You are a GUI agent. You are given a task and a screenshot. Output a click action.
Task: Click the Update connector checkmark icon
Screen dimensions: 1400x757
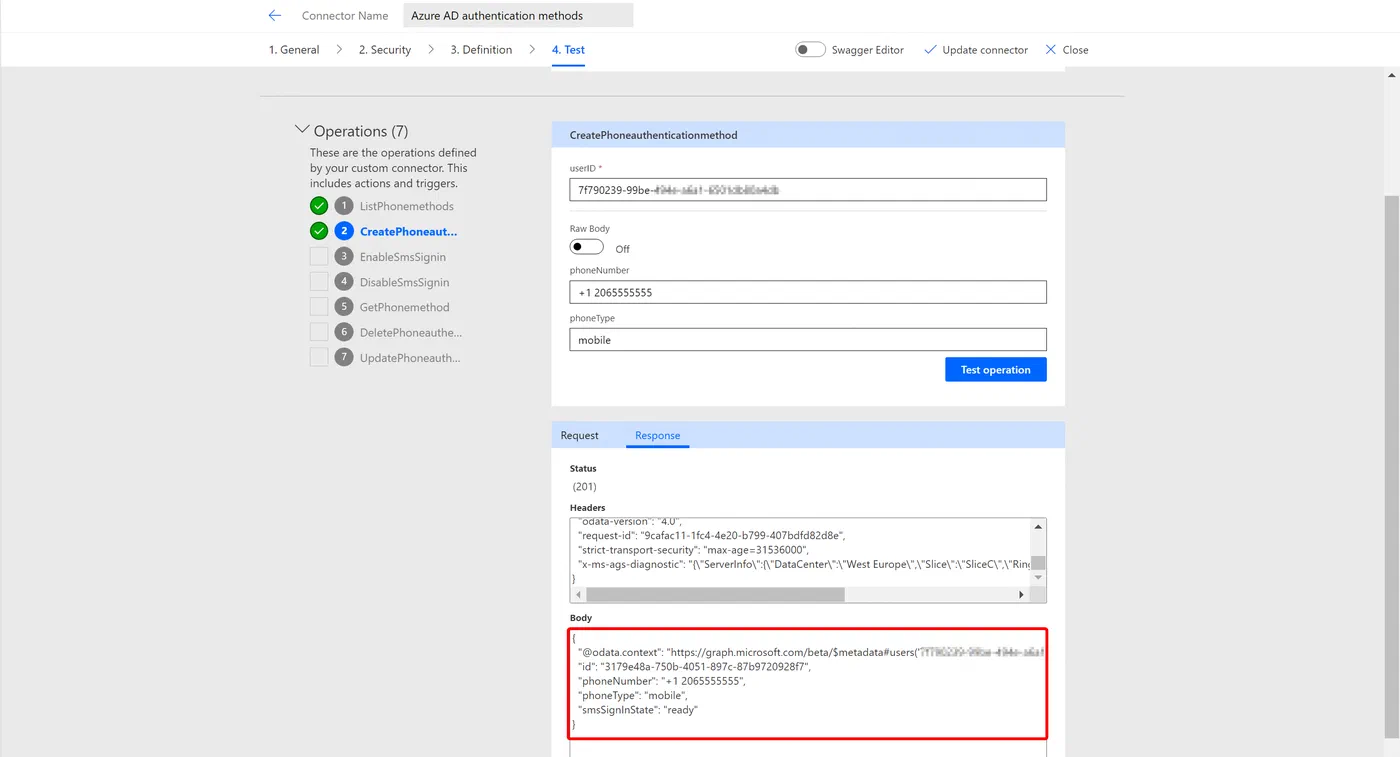click(x=930, y=49)
